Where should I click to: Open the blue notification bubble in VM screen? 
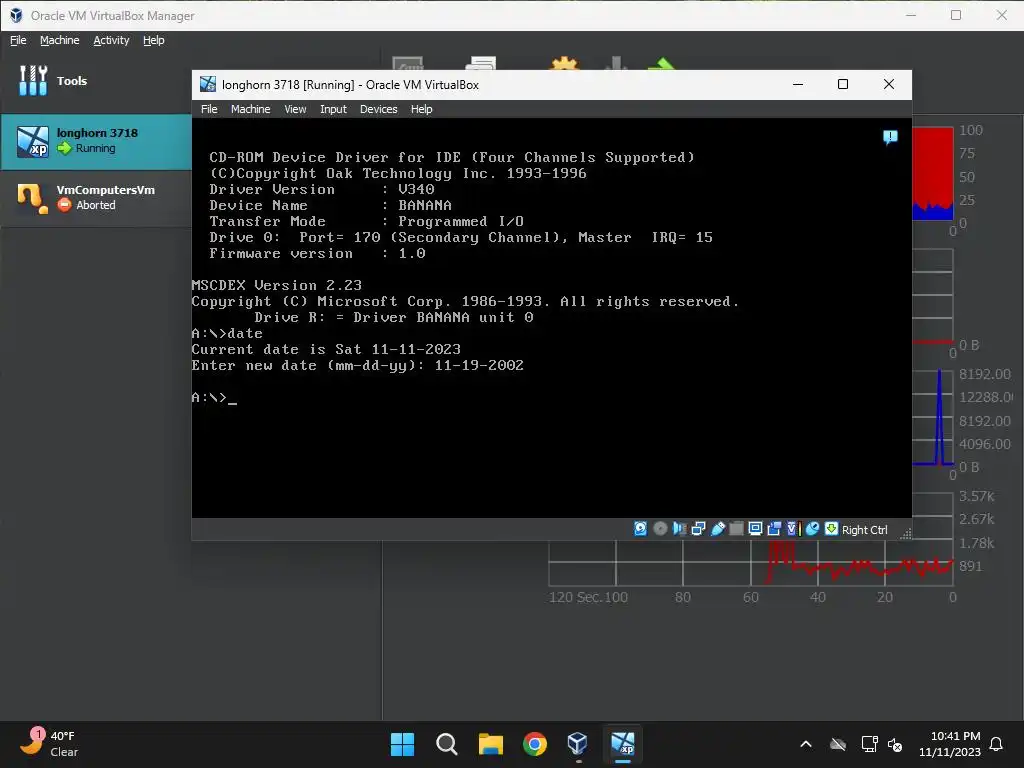tap(890, 137)
